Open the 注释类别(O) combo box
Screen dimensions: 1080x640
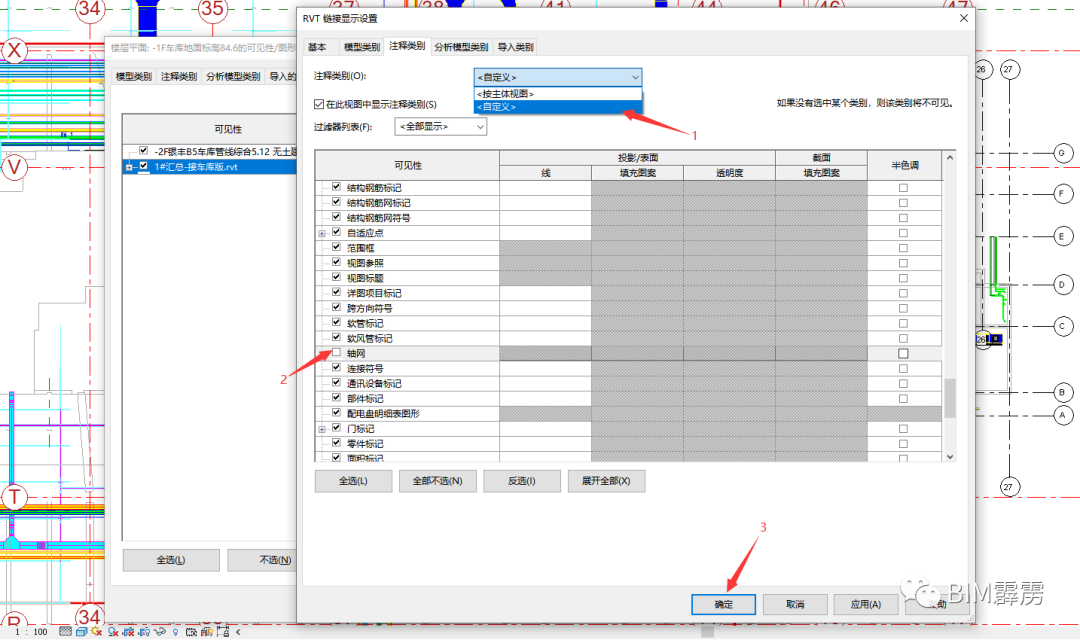[558, 77]
